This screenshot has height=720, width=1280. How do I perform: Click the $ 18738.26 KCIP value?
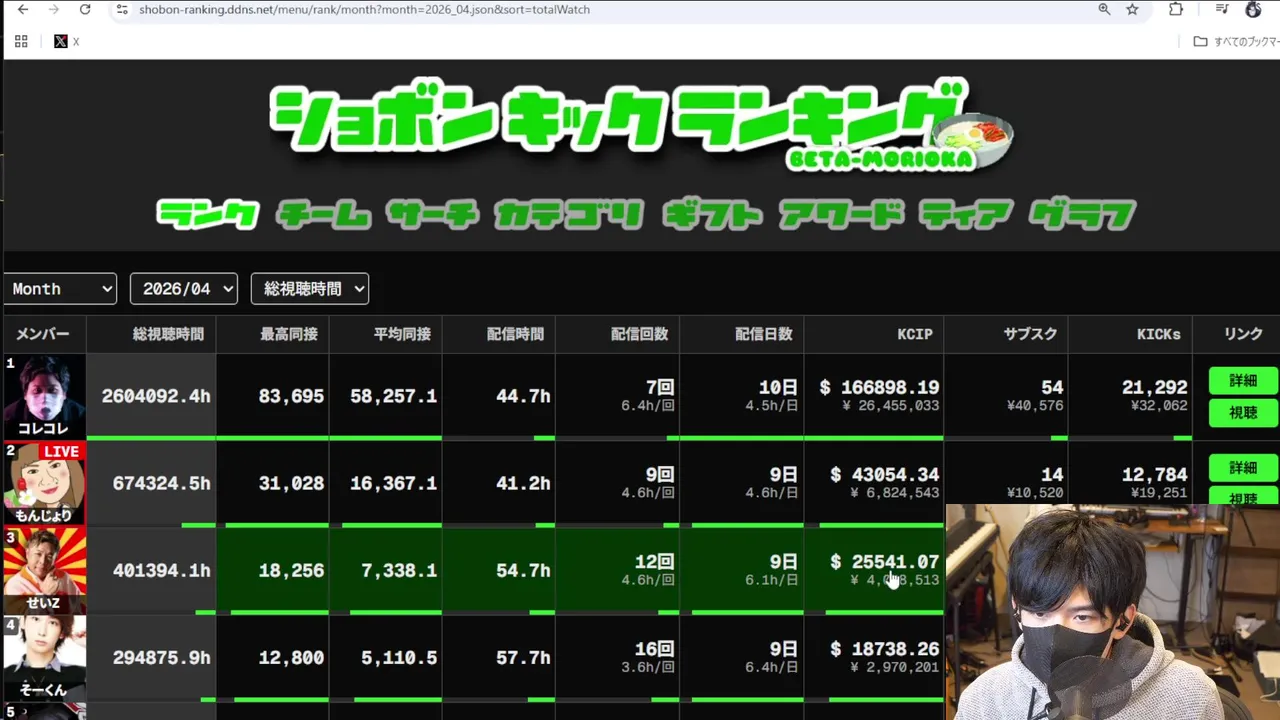[x=884, y=648]
